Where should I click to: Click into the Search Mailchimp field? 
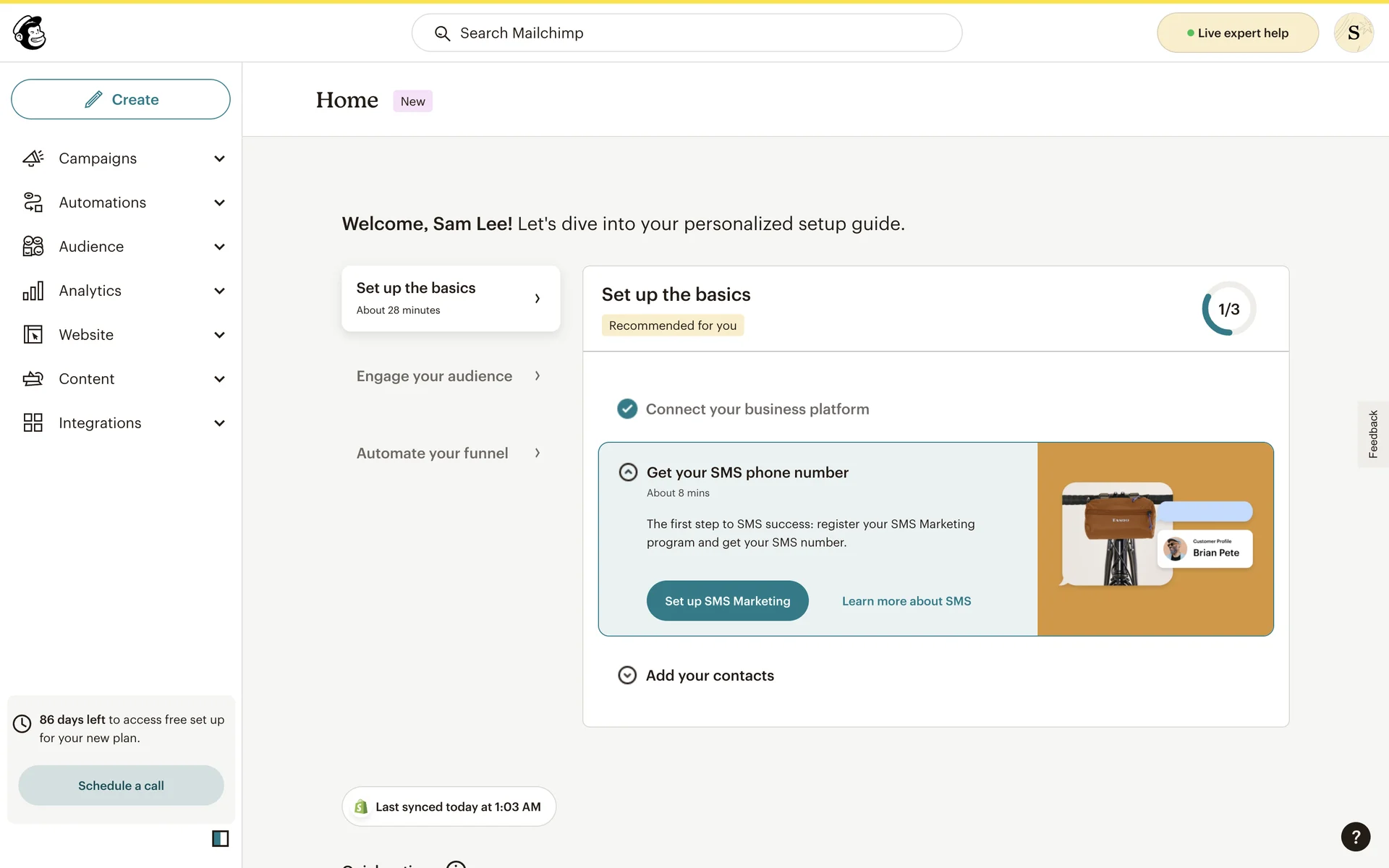pyautogui.click(x=687, y=33)
